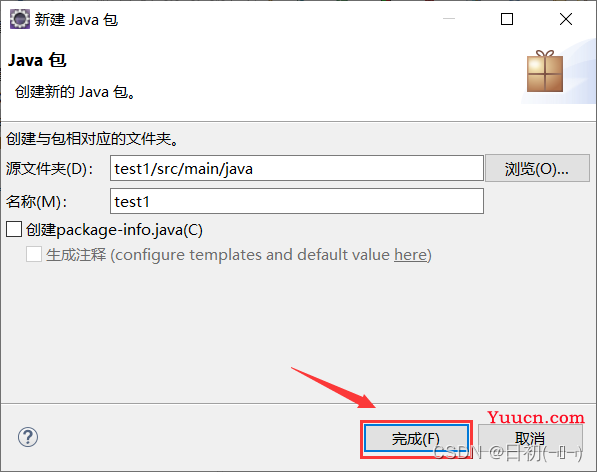Image resolution: width=597 pixels, height=472 pixels.
Task: Click the bold 'Java 包' heading
Action: pos(37,60)
